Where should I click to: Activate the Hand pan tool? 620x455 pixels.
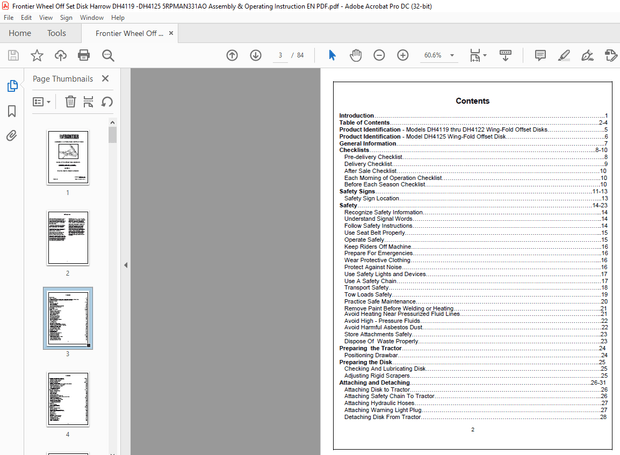(356, 55)
